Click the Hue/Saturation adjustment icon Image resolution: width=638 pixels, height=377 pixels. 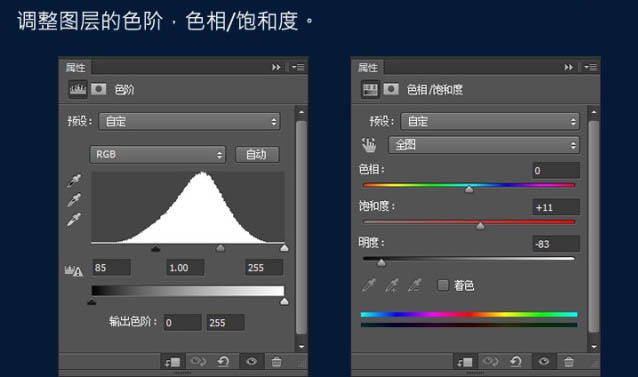point(370,89)
